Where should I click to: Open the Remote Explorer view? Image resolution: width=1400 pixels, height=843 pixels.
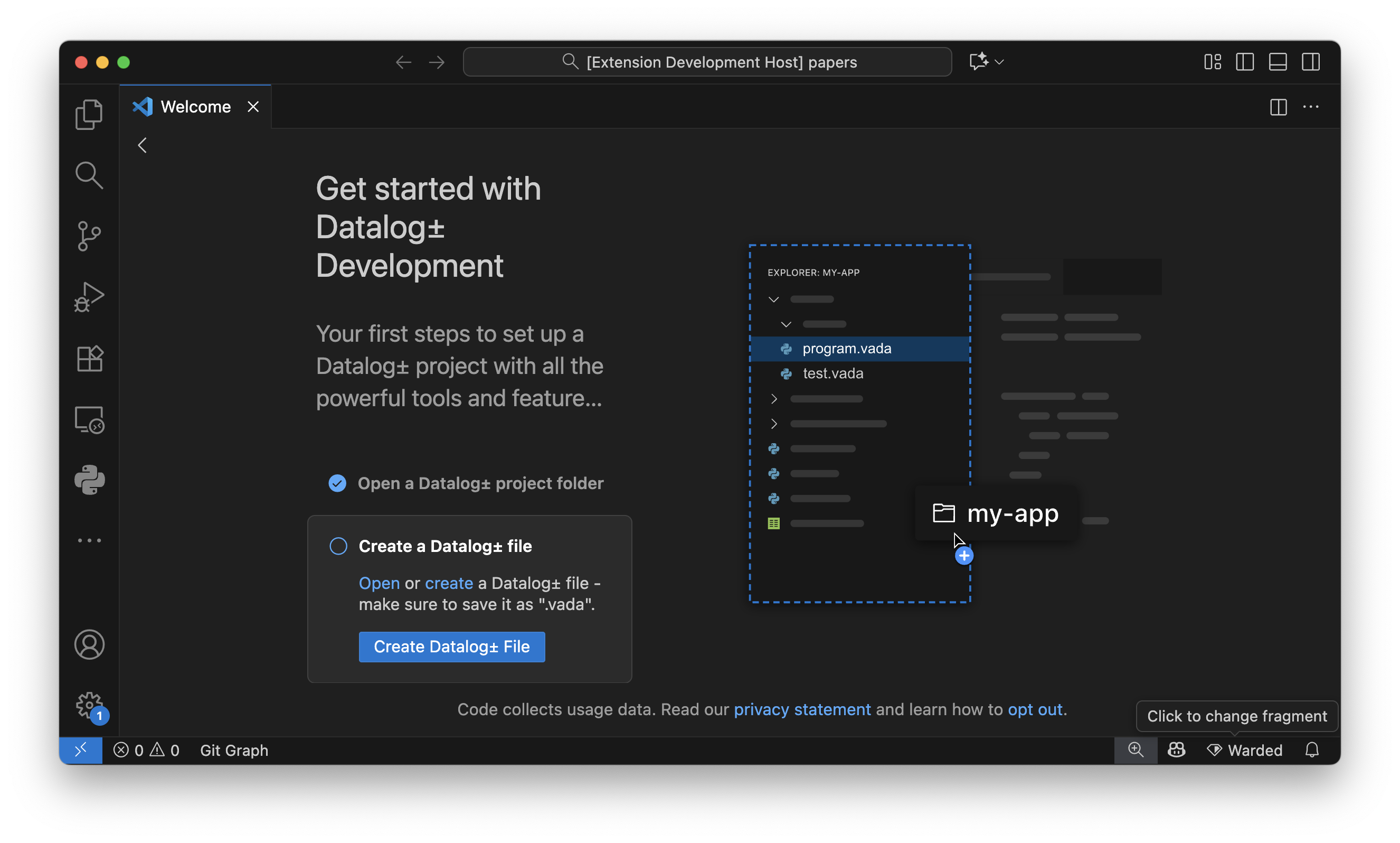coord(89,420)
